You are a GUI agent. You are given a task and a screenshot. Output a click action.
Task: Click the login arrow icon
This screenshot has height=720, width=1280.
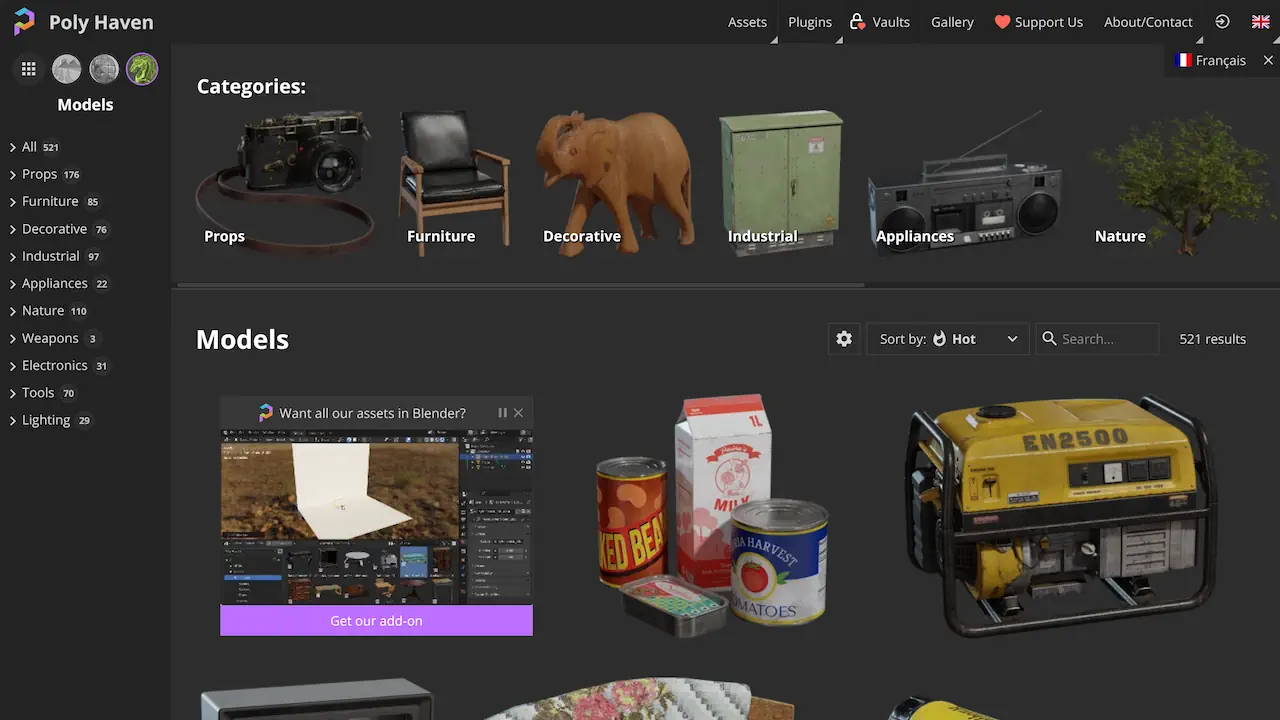coord(1222,22)
